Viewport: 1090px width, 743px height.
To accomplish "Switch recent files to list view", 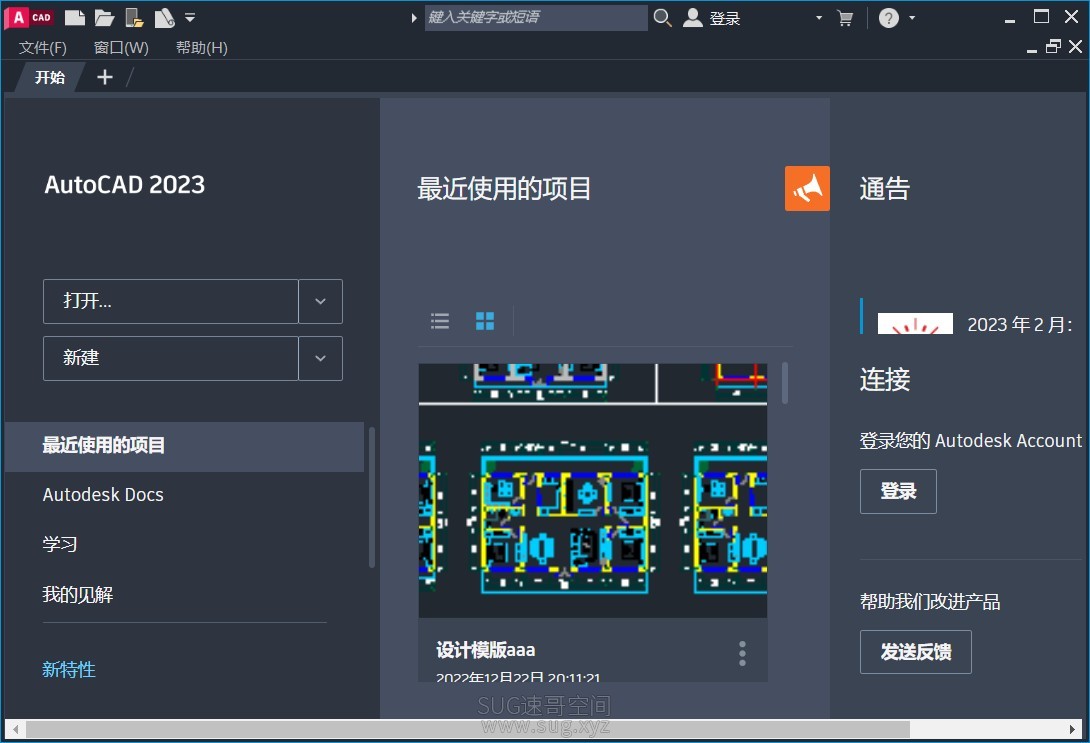I will [440, 321].
